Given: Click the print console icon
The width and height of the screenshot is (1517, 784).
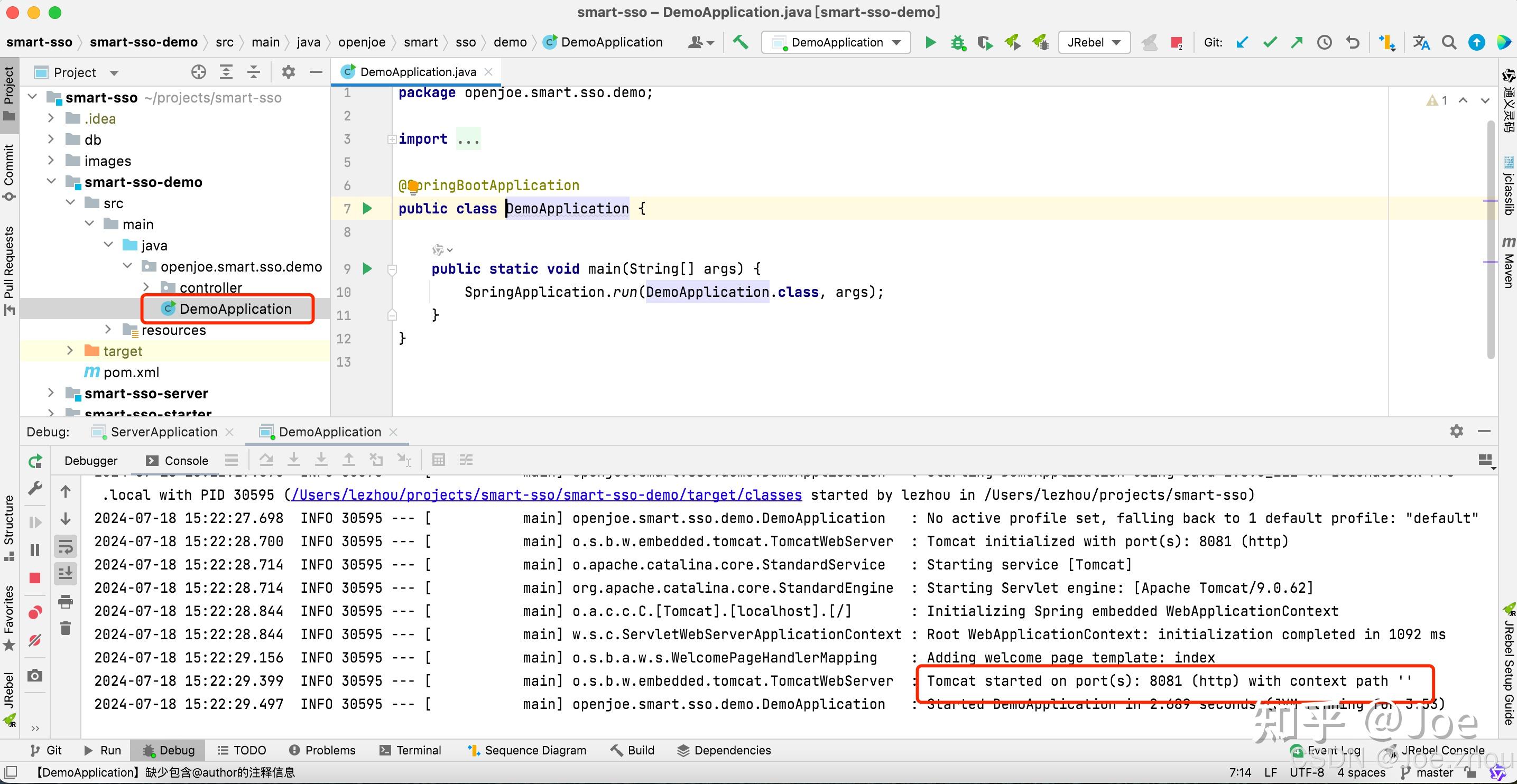Looking at the screenshot, I should click(66, 602).
